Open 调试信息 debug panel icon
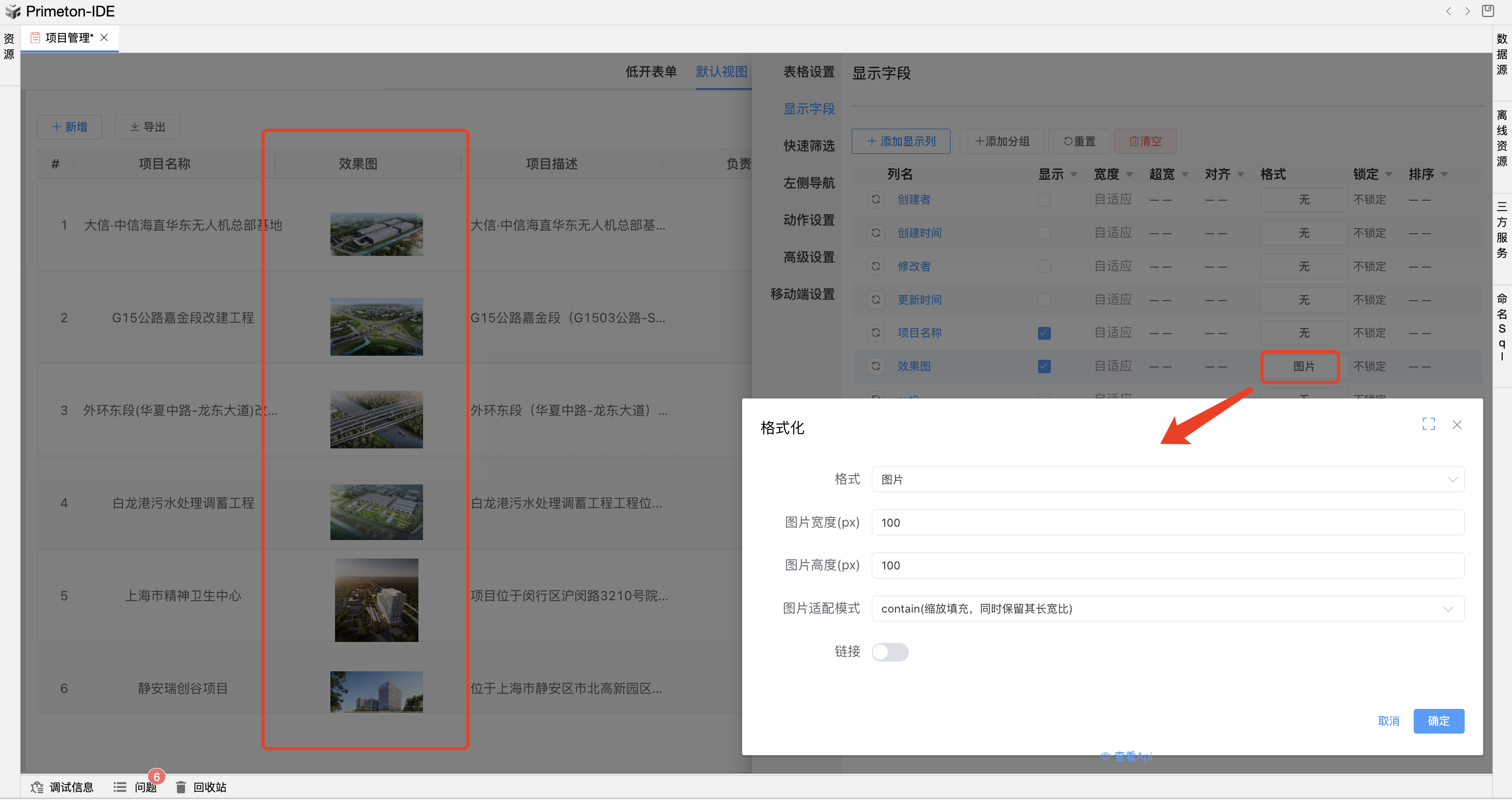The width and height of the screenshot is (1512, 800). pyautogui.click(x=37, y=787)
